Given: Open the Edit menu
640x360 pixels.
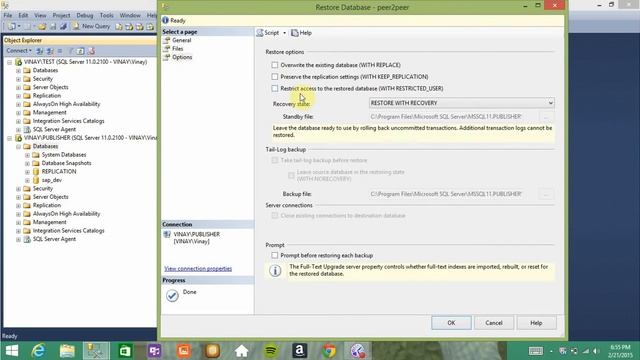Looking at the screenshot, I should click(x=23, y=15).
